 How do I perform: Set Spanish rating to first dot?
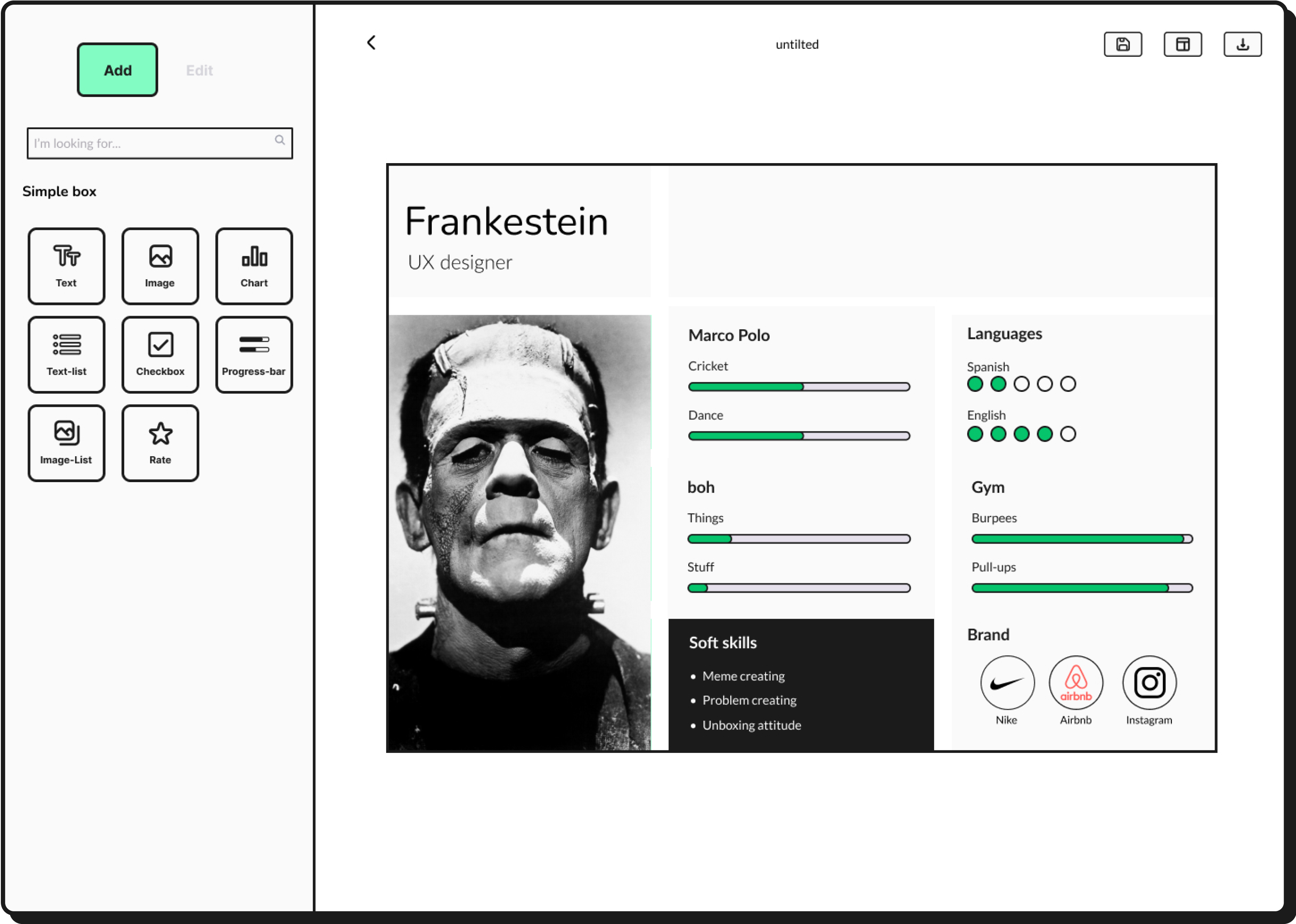click(975, 384)
